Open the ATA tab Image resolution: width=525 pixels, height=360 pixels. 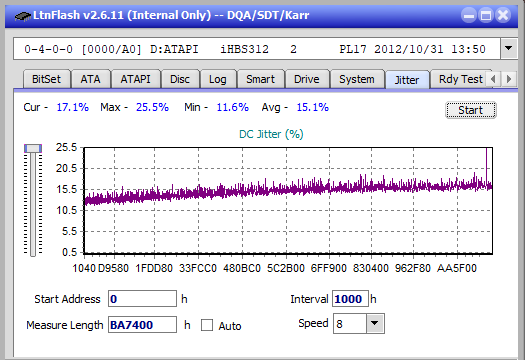click(90, 79)
